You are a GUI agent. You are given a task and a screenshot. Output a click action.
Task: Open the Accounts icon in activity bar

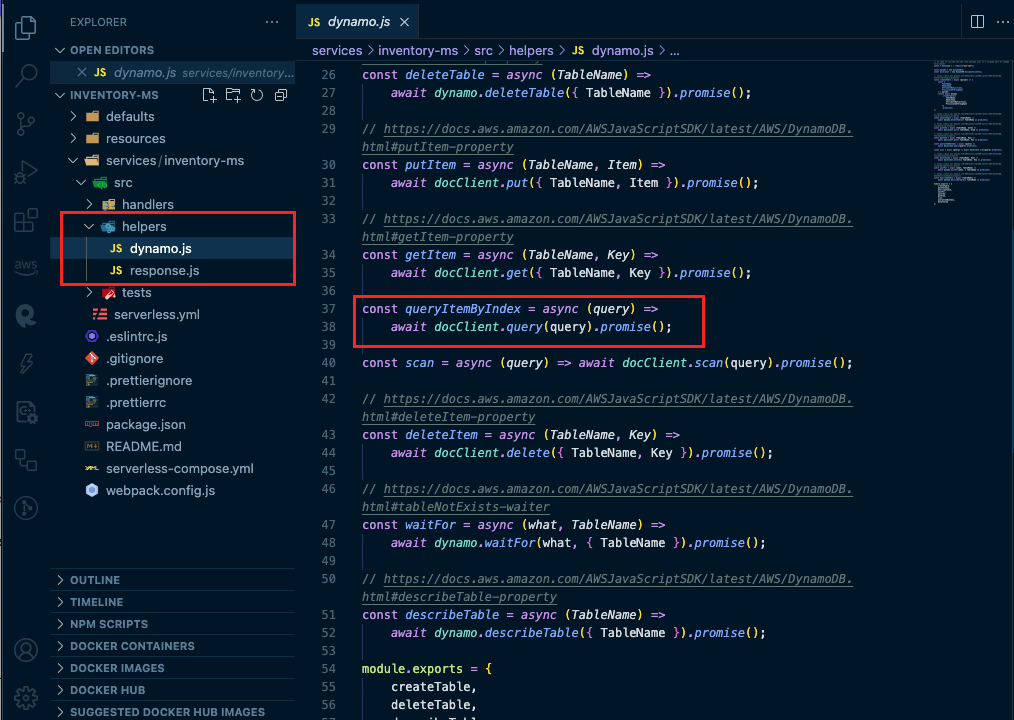[x=26, y=650]
